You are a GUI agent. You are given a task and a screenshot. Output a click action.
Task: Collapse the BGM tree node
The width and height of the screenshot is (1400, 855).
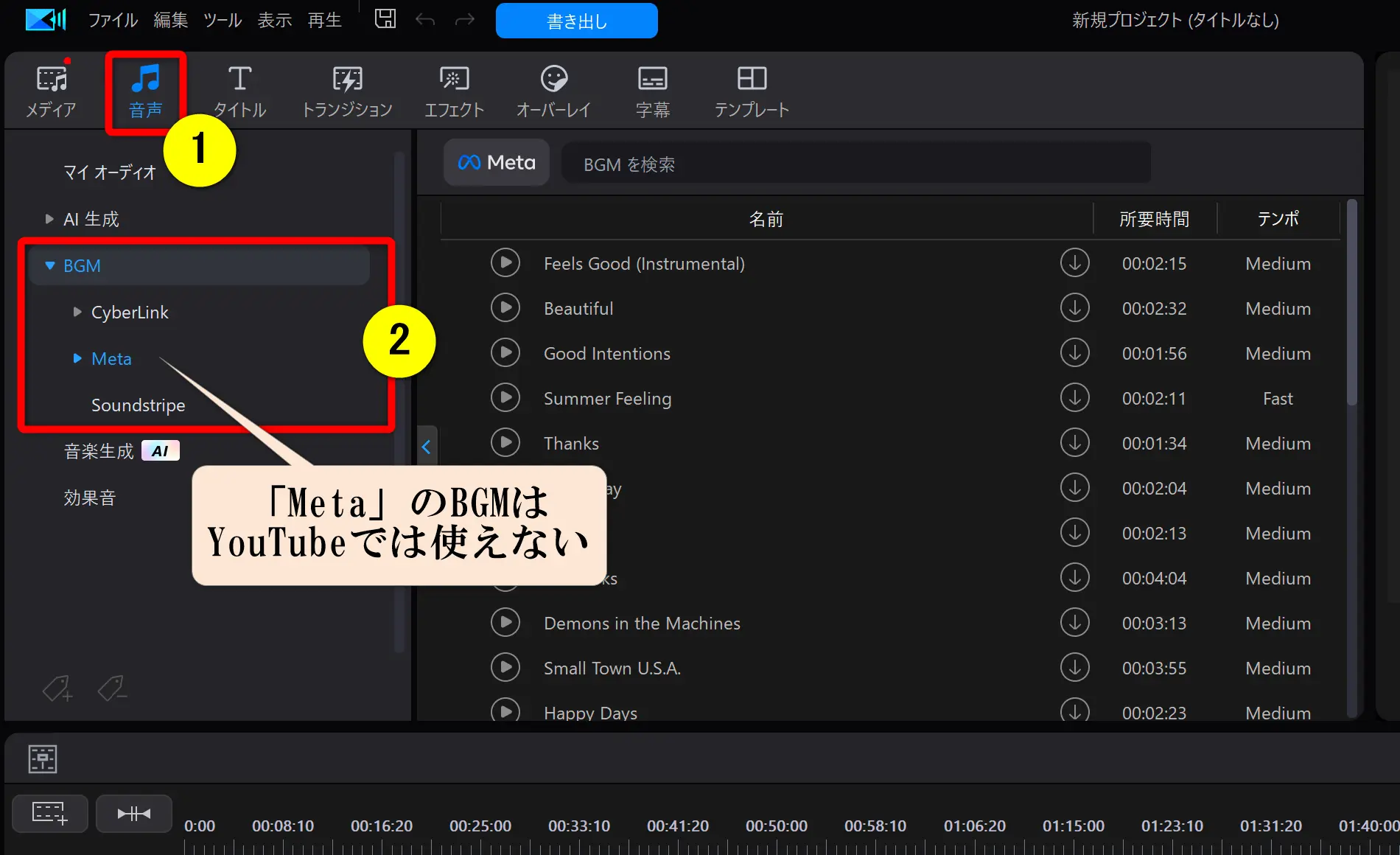point(49,265)
